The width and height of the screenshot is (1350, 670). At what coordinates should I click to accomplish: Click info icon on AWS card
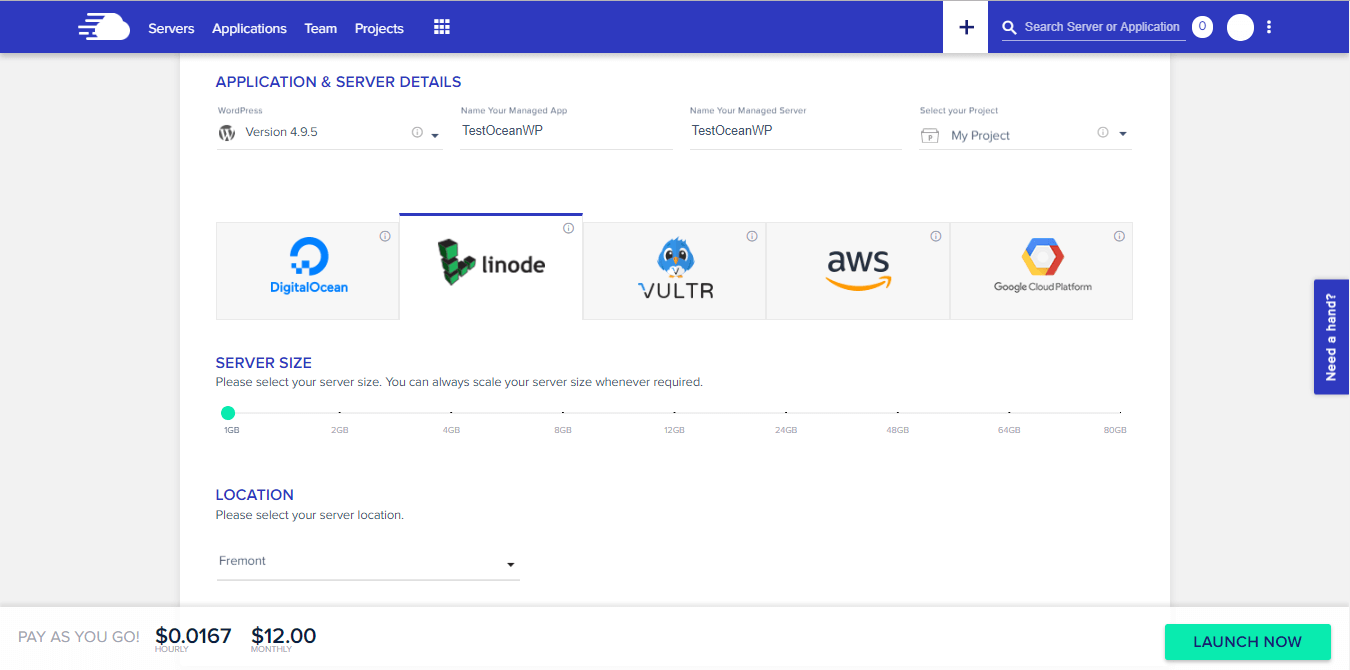(x=936, y=237)
